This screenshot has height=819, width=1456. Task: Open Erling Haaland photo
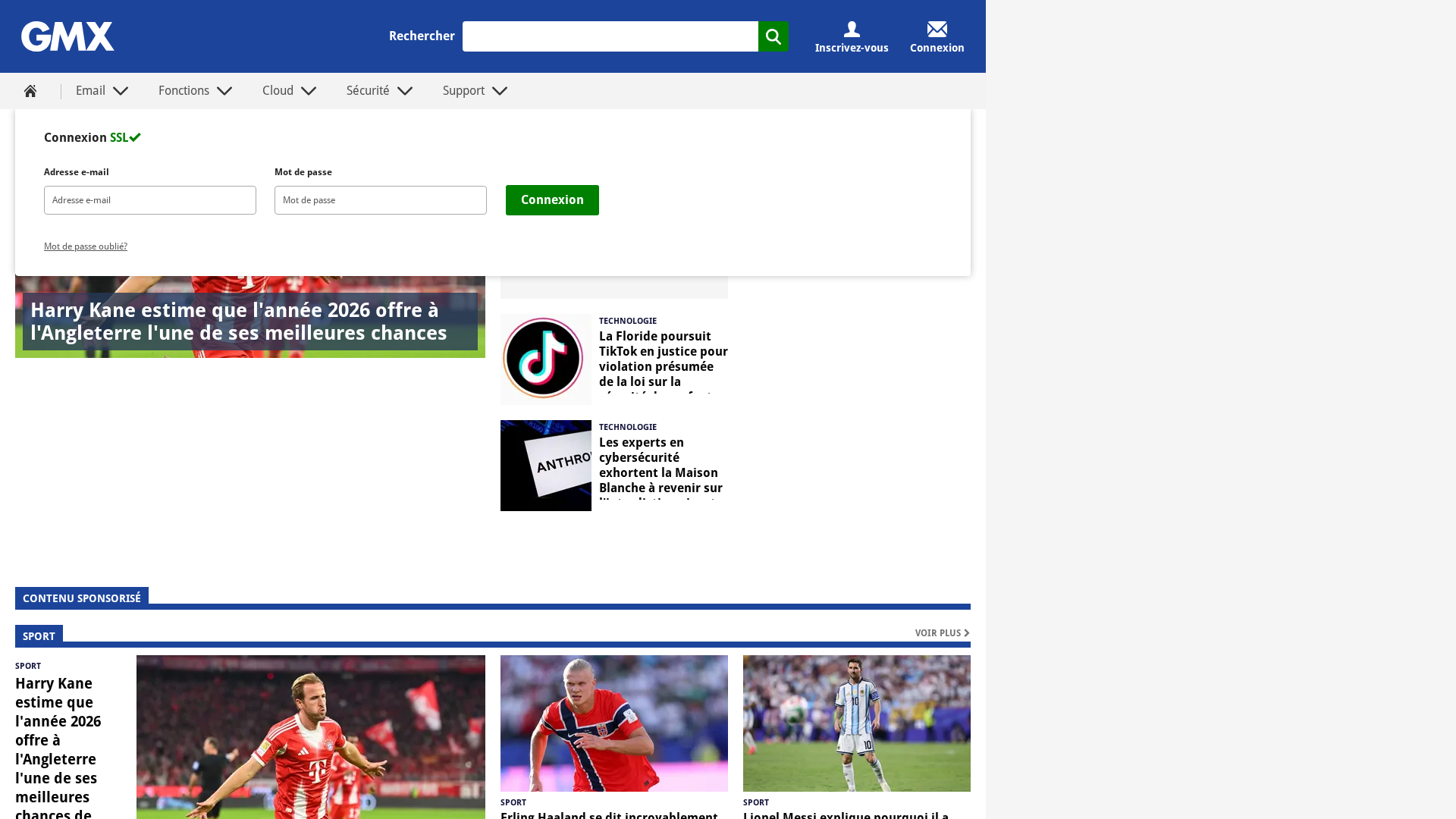point(614,723)
